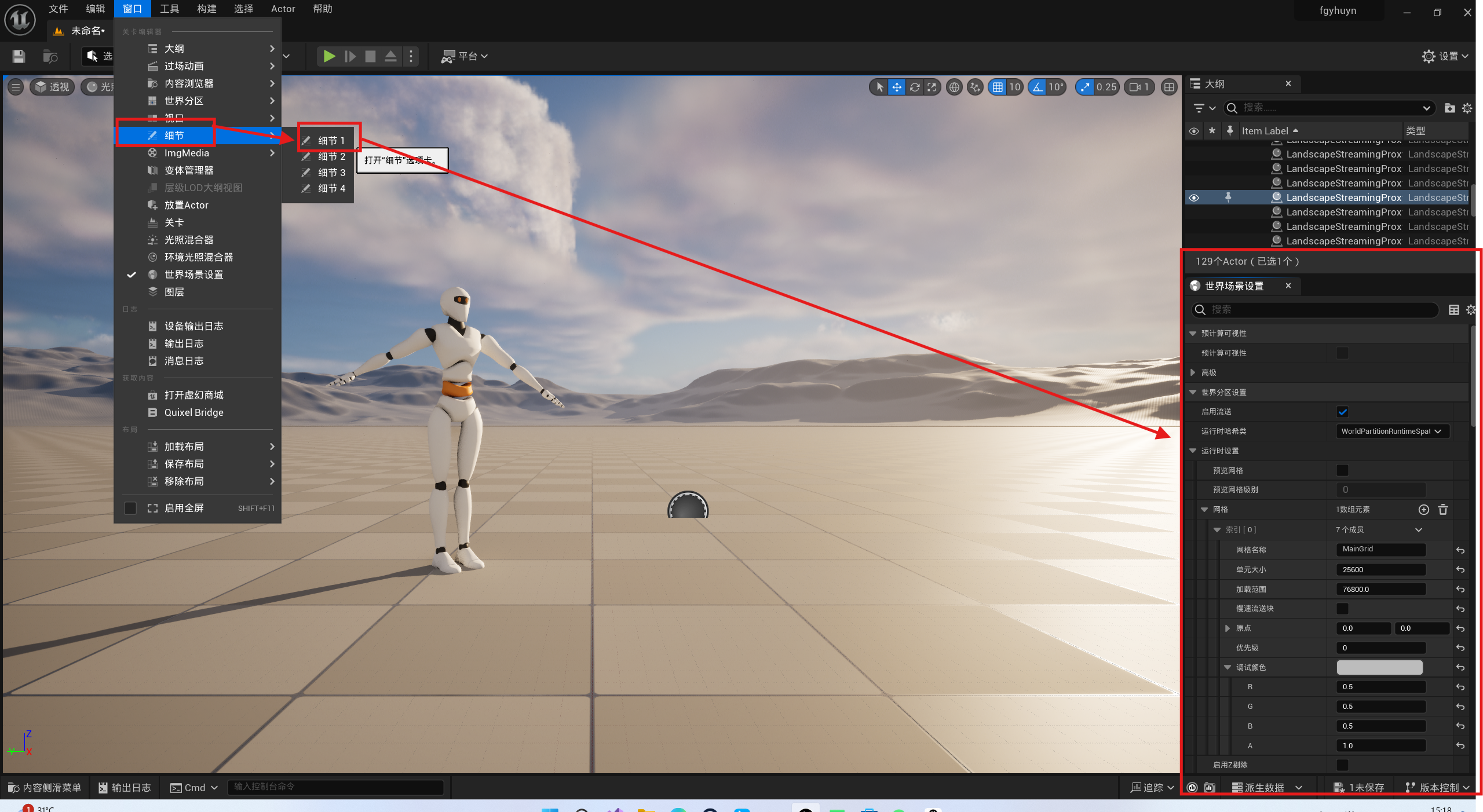
Task: Click the save level floppy icon
Action: [19, 56]
